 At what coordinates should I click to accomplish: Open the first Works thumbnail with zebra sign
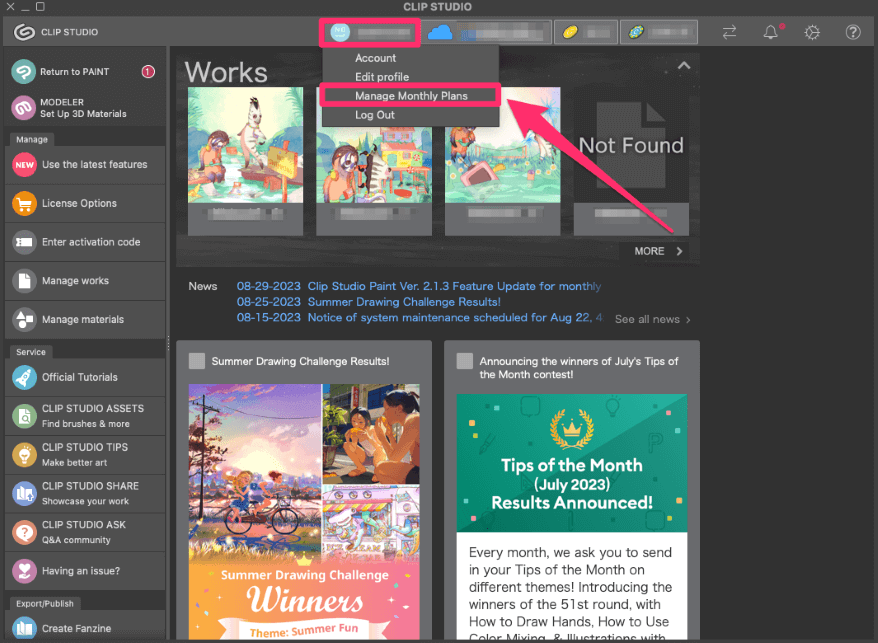[x=245, y=145]
